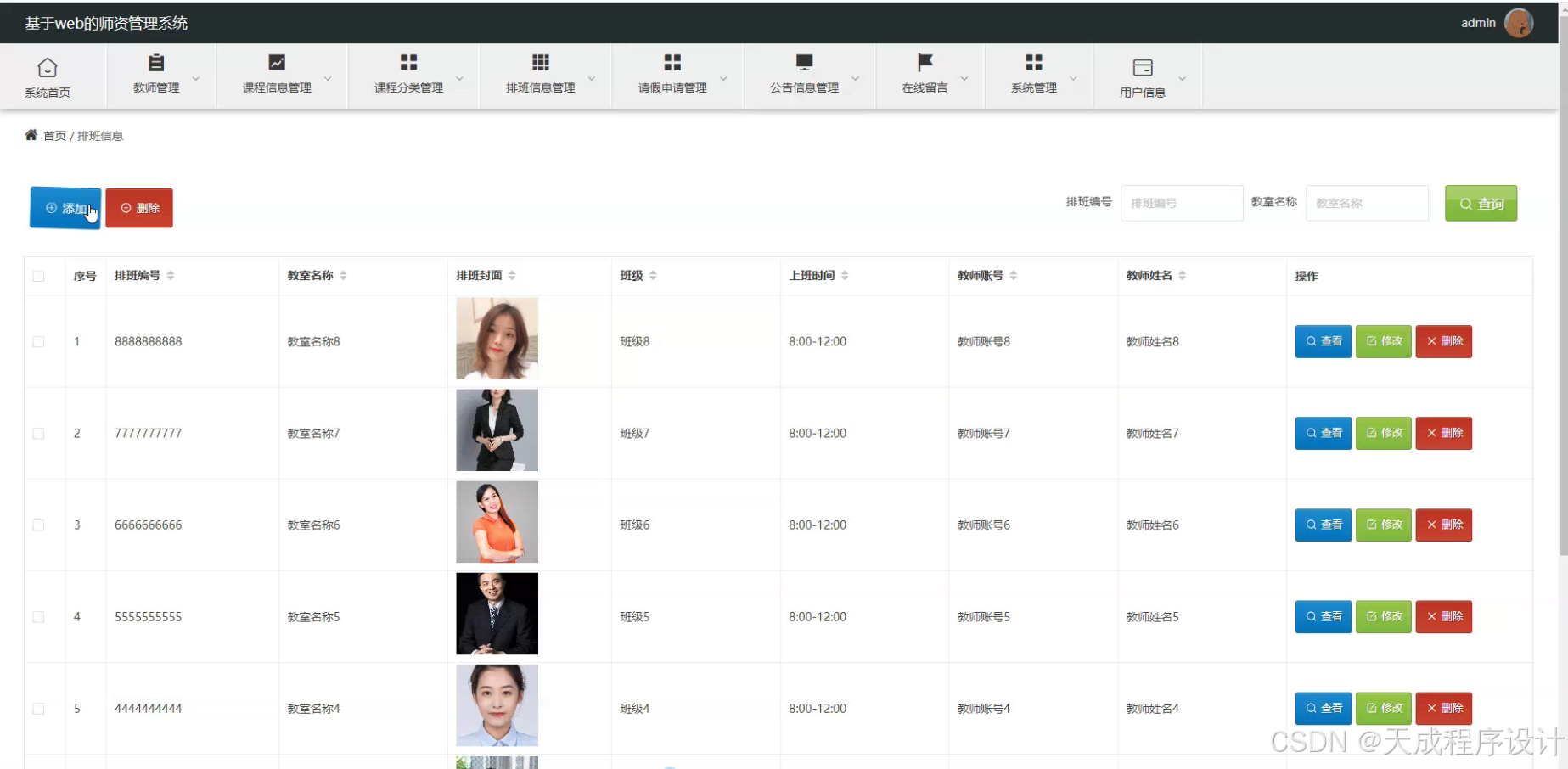Image resolution: width=1568 pixels, height=769 pixels.
Task: Expand the 排班信息管理 dropdown chevron
Action: coord(592,78)
